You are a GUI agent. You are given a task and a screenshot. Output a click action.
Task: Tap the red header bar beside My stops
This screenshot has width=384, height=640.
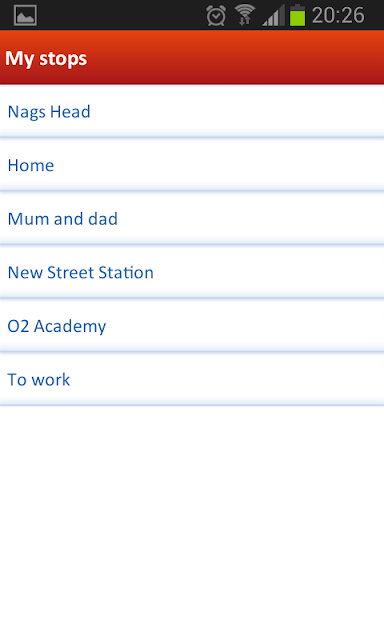click(237, 58)
